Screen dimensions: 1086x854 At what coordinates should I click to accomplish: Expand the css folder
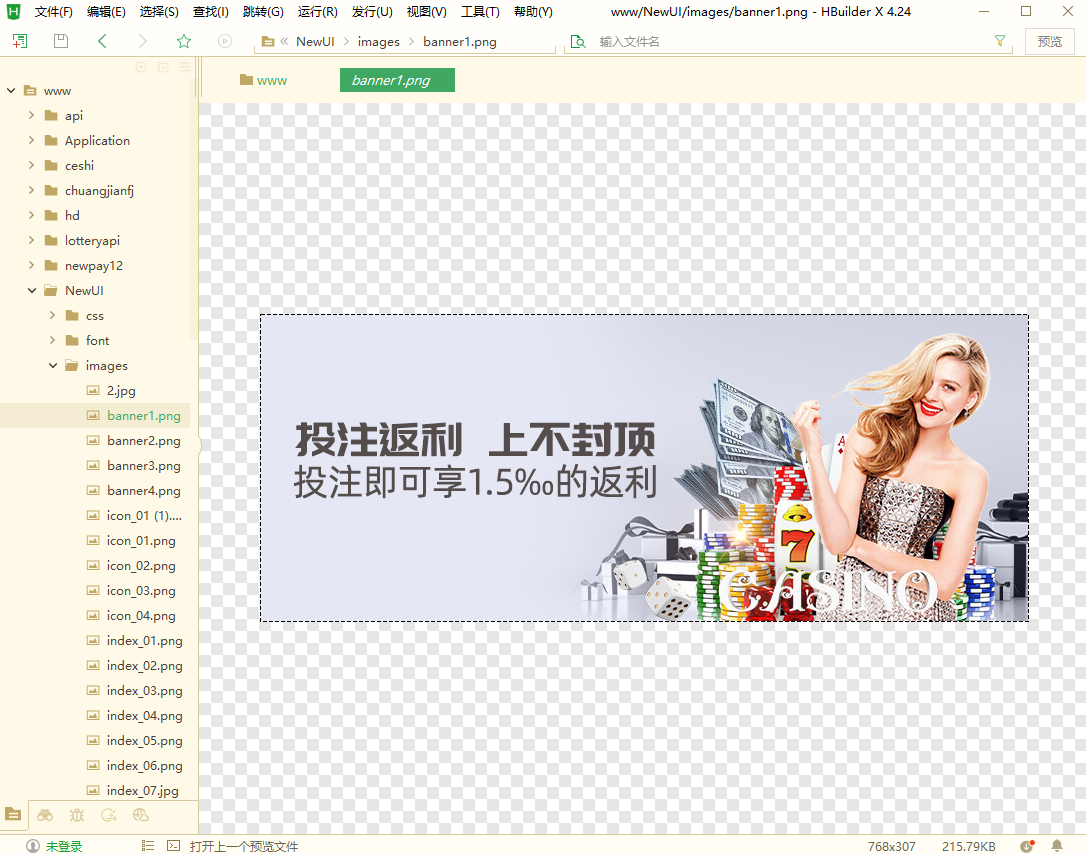pos(53,316)
